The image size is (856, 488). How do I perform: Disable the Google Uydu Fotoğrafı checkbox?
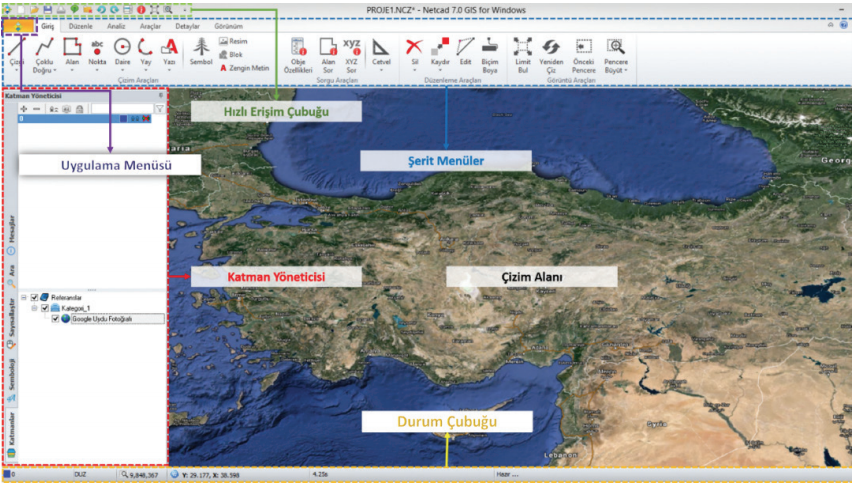(x=55, y=319)
